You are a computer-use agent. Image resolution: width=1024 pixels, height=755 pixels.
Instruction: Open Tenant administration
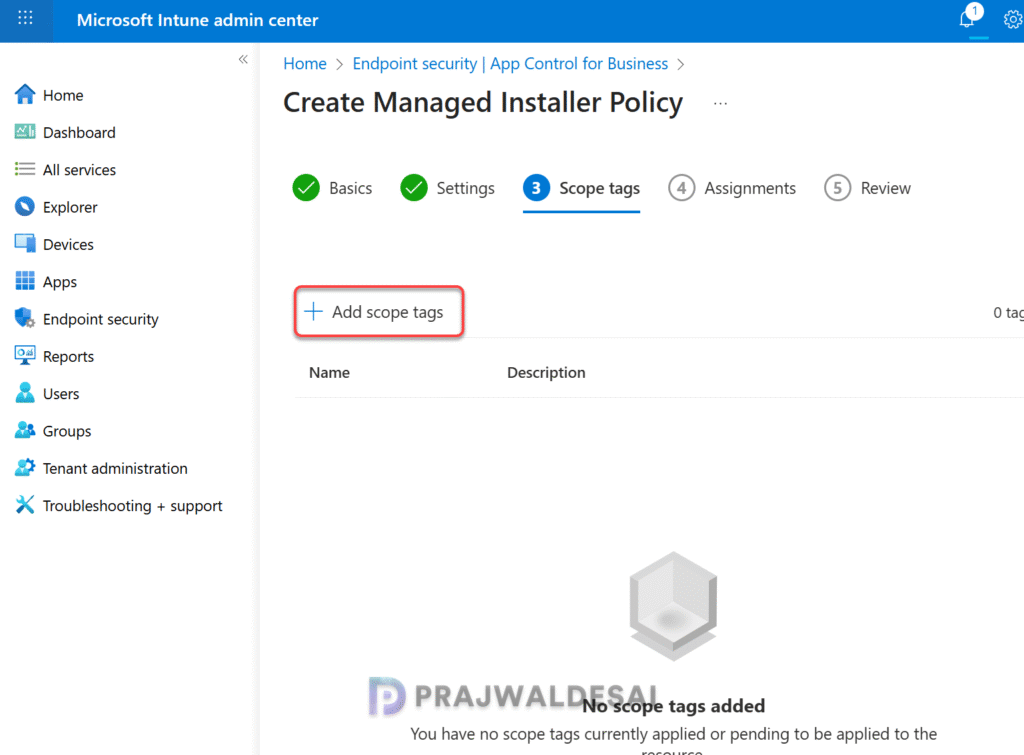click(115, 468)
